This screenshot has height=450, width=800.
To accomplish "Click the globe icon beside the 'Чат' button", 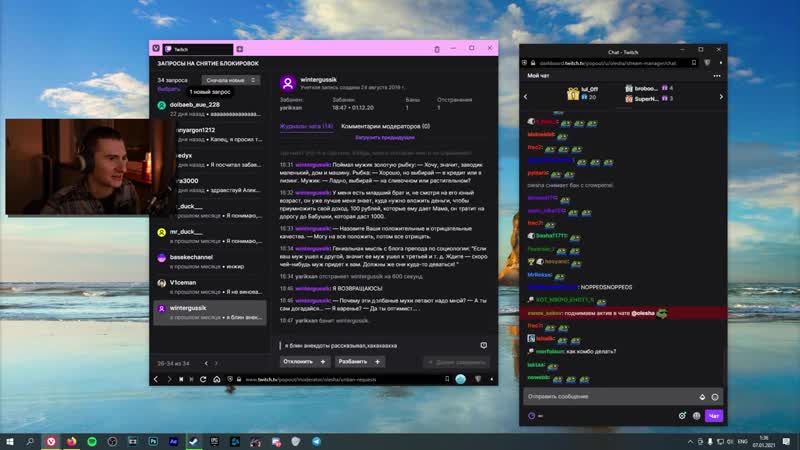I will click(696, 416).
